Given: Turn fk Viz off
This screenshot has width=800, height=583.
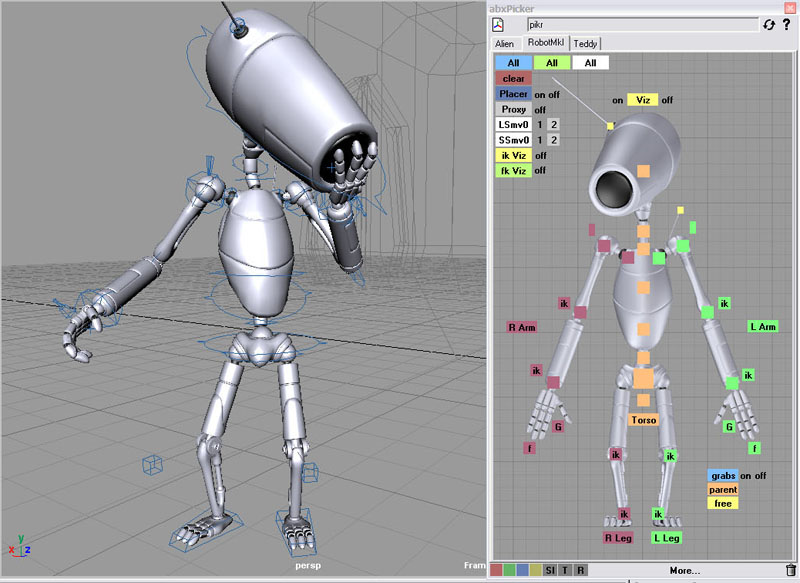Looking at the screenshot, I should (x=540, y=171).
